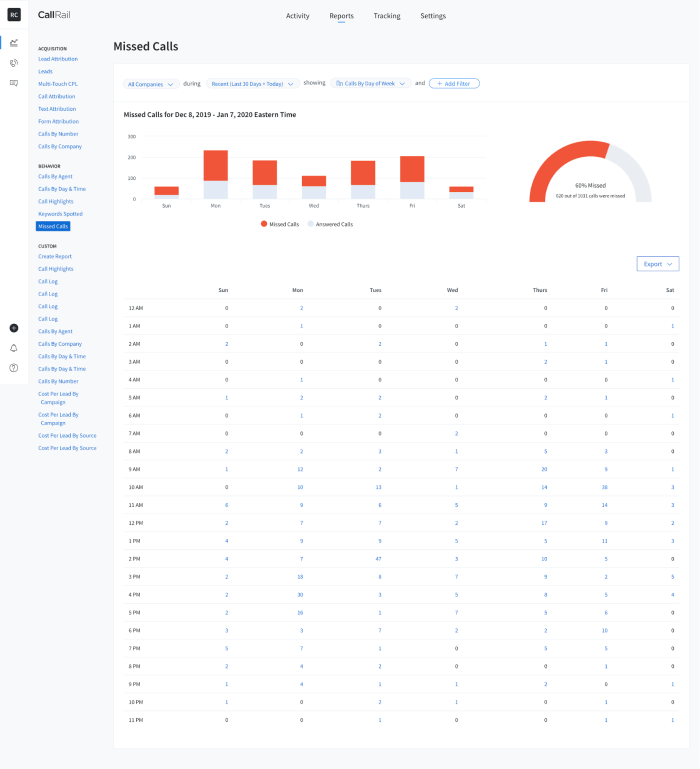Click the CallRail logo

point(54,15)
